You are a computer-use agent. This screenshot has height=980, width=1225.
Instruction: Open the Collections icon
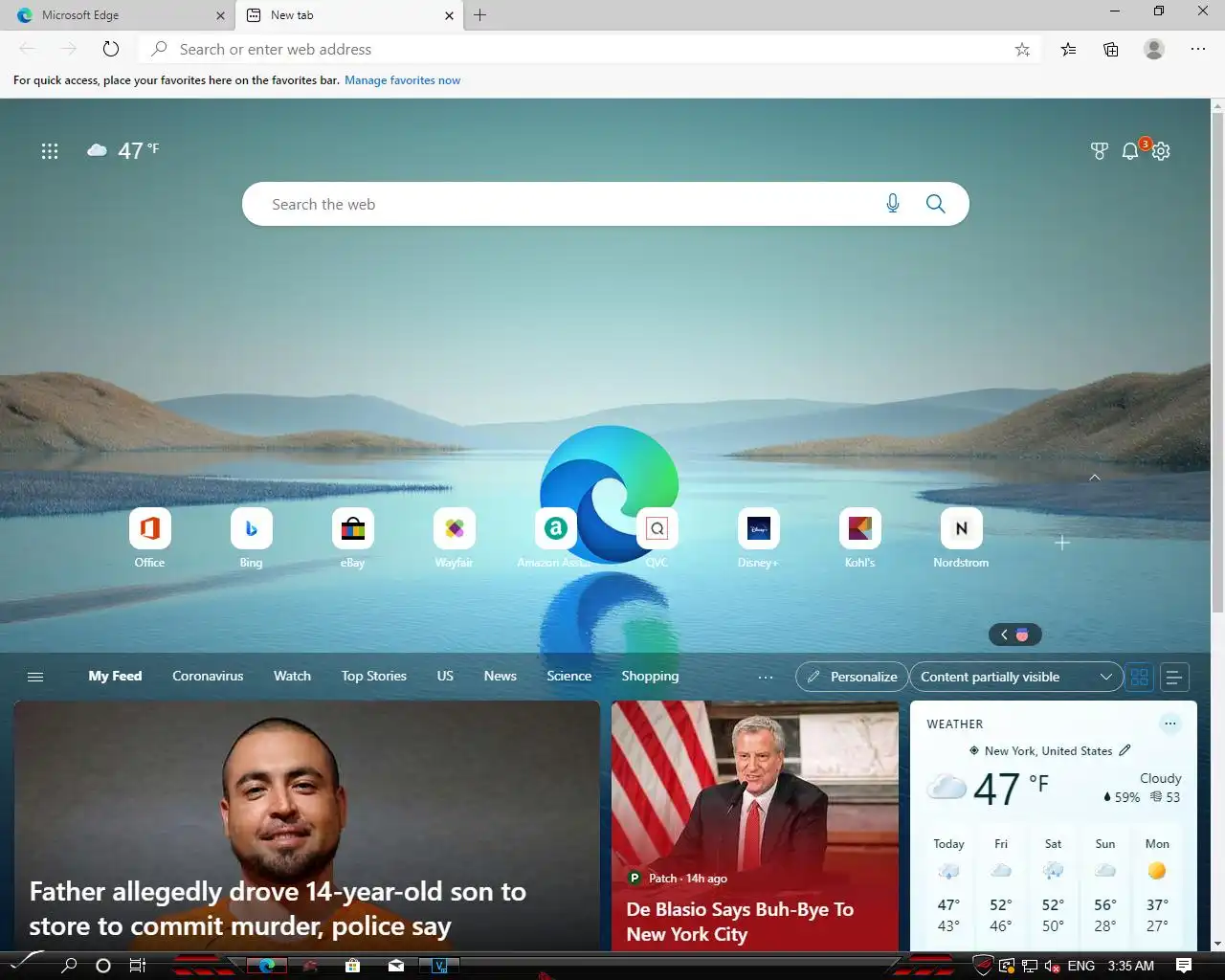pos(1110,49)
